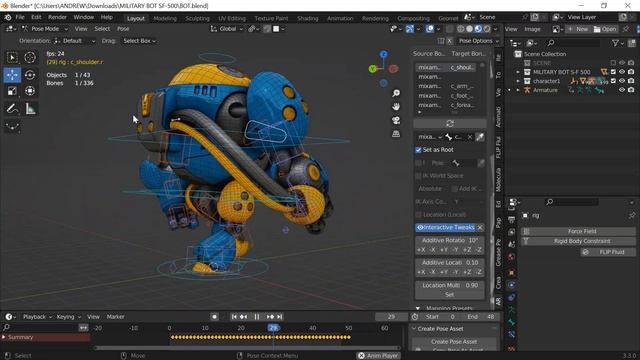Activate the Scale tool
Screen dimensions: 640x360
(12, 91)
